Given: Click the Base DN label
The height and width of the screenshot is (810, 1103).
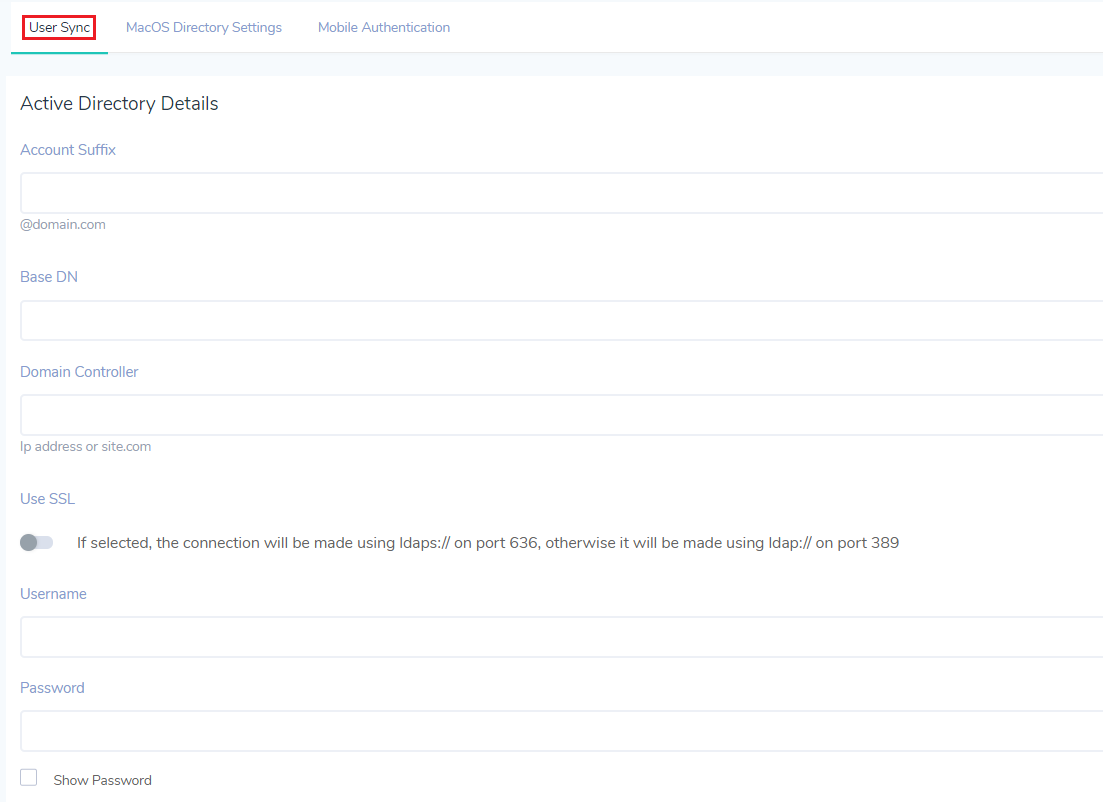Looking at the screenshot, I should 49,277.
